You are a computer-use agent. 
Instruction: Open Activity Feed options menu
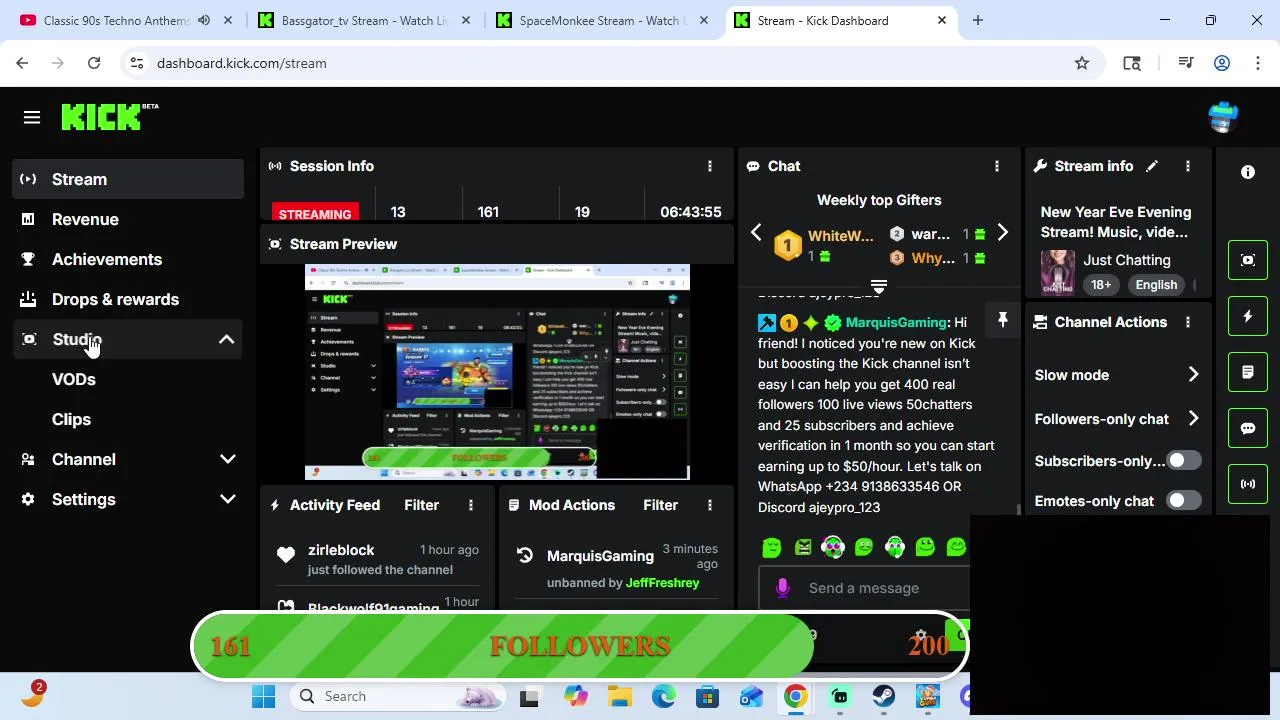coord(470,505)
